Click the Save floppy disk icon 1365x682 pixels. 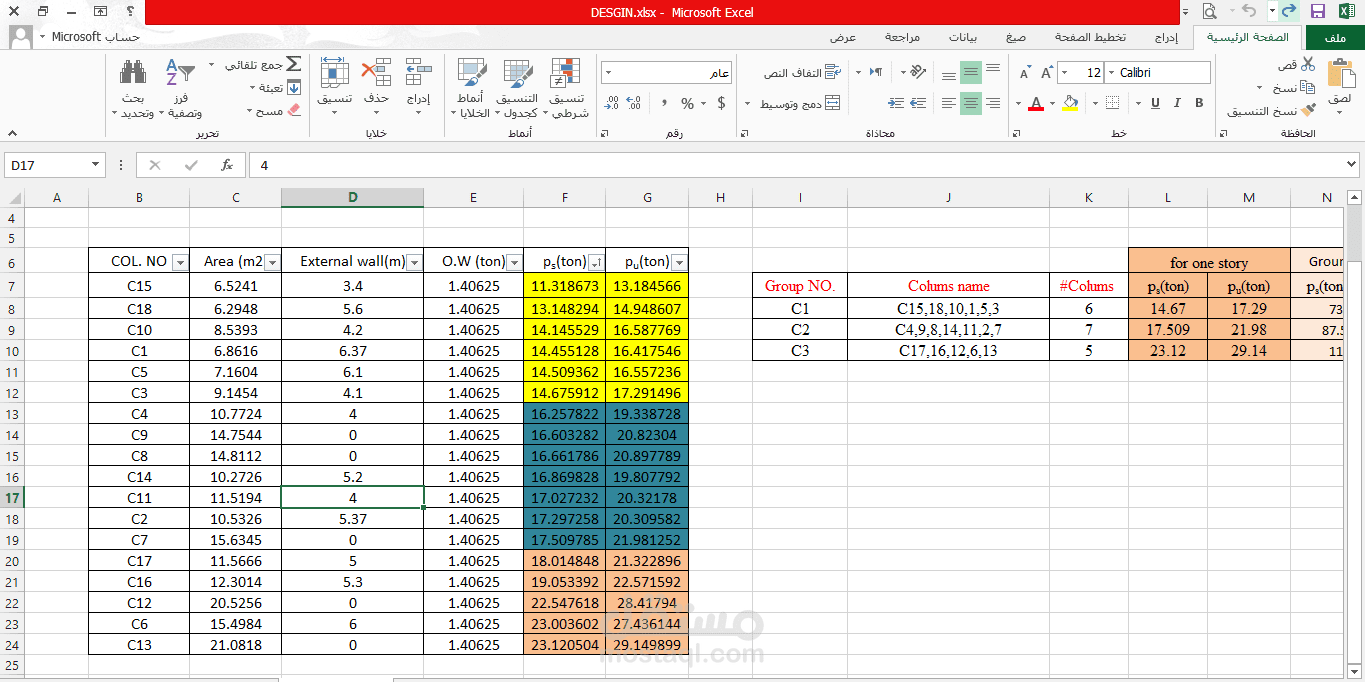(1317, 11)
